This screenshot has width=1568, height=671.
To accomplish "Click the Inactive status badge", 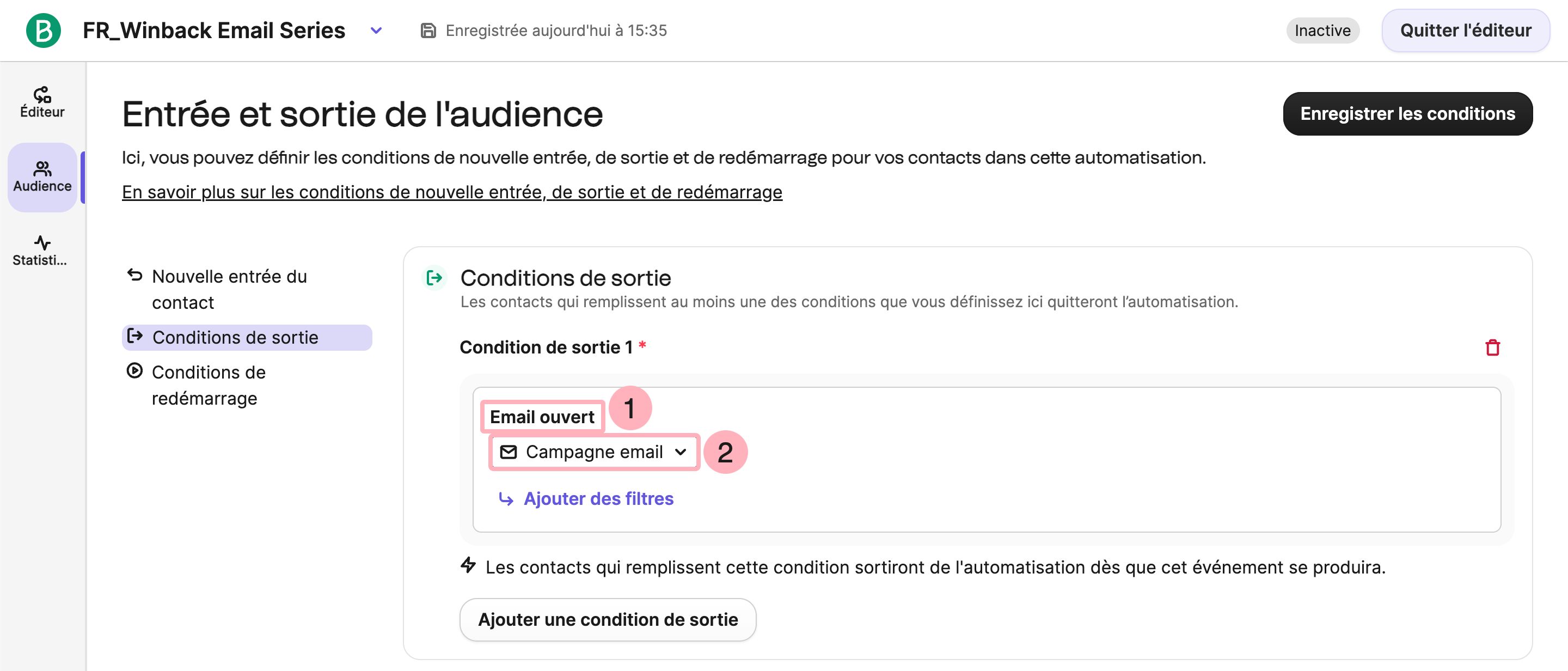I will (x=1322, y=30).
